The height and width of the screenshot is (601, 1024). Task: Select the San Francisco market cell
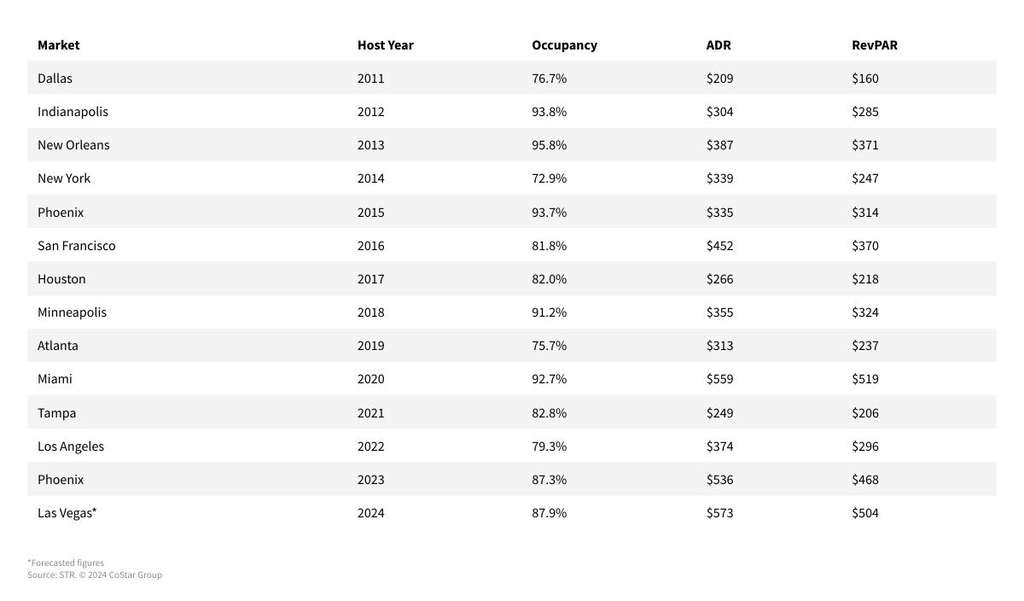77,246
